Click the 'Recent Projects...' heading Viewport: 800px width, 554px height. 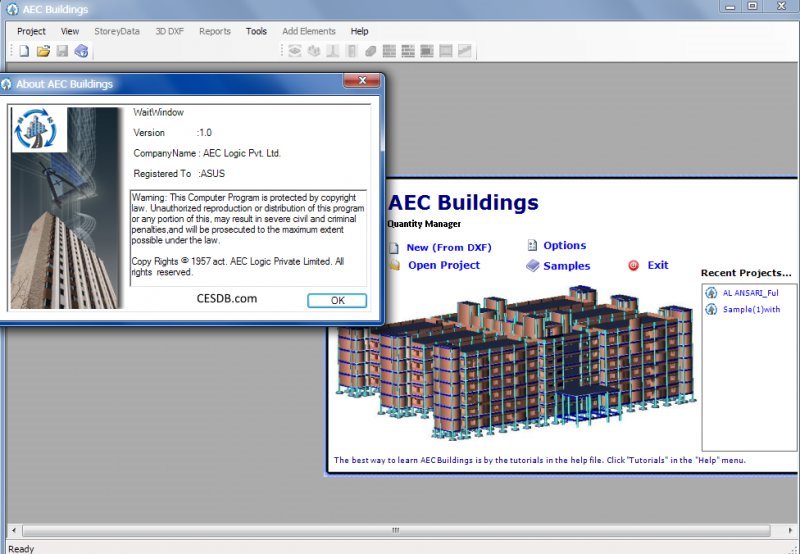click(746, 273)
